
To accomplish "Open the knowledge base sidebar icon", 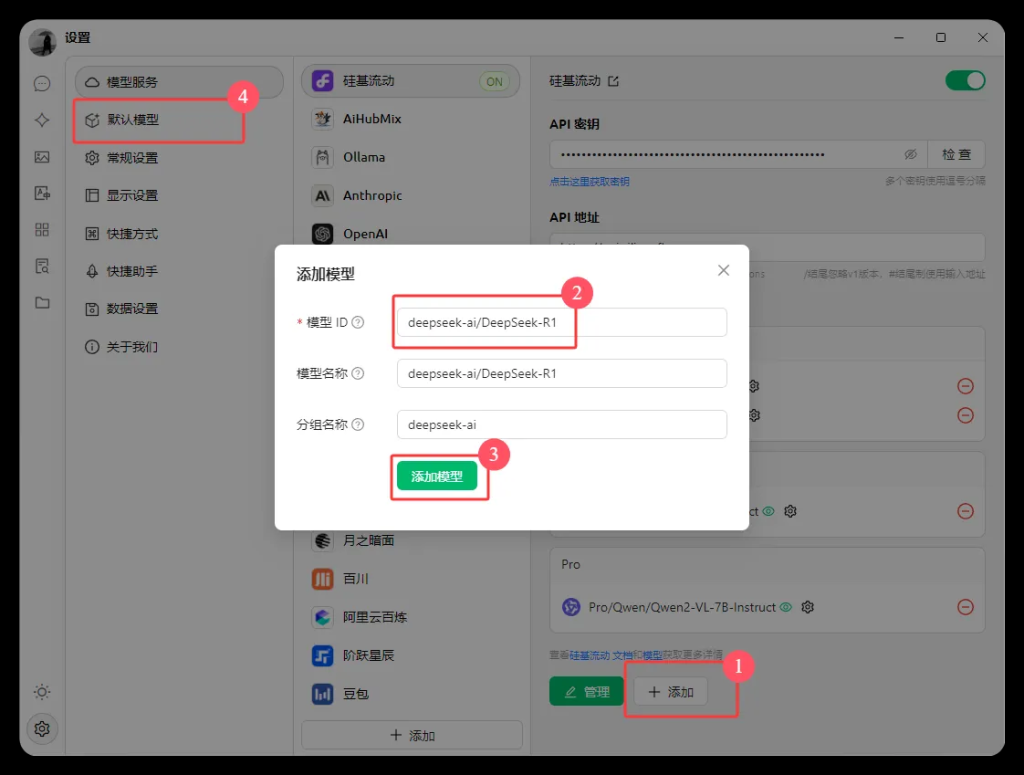I will (42, 266).
